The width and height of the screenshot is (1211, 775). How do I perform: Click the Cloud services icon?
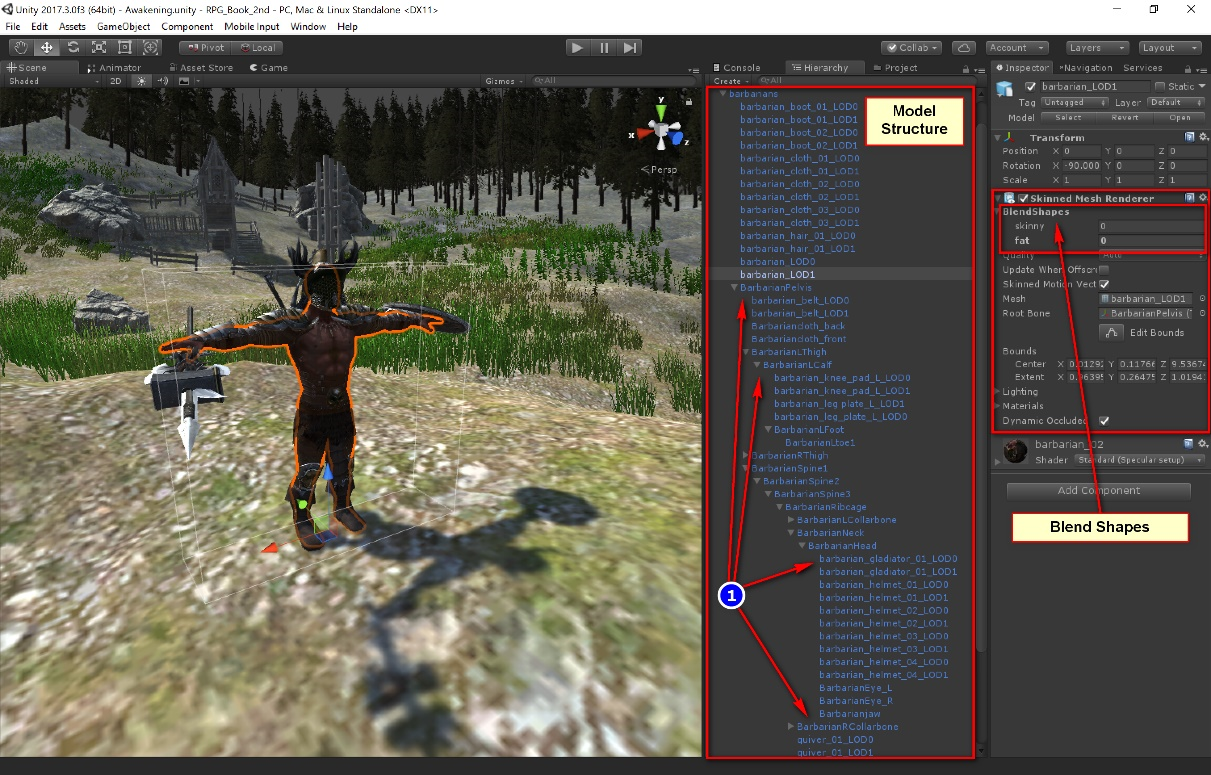click(964, 47)
